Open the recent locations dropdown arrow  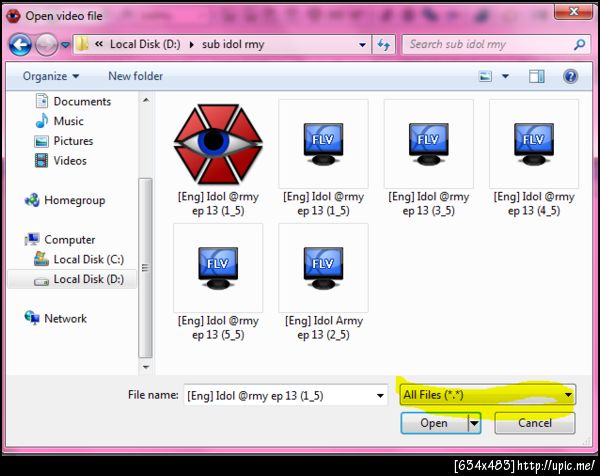coord(65,45)
